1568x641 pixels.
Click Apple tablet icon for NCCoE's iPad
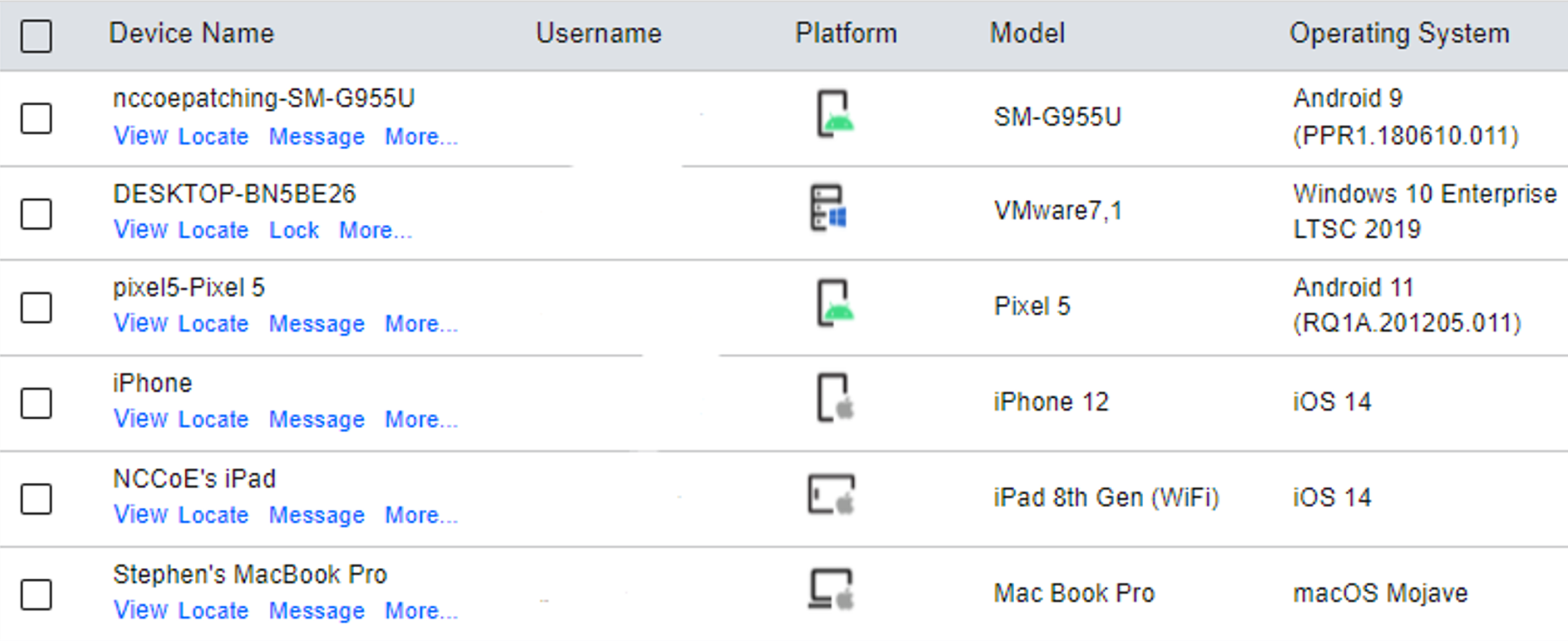tap(831, 495)
